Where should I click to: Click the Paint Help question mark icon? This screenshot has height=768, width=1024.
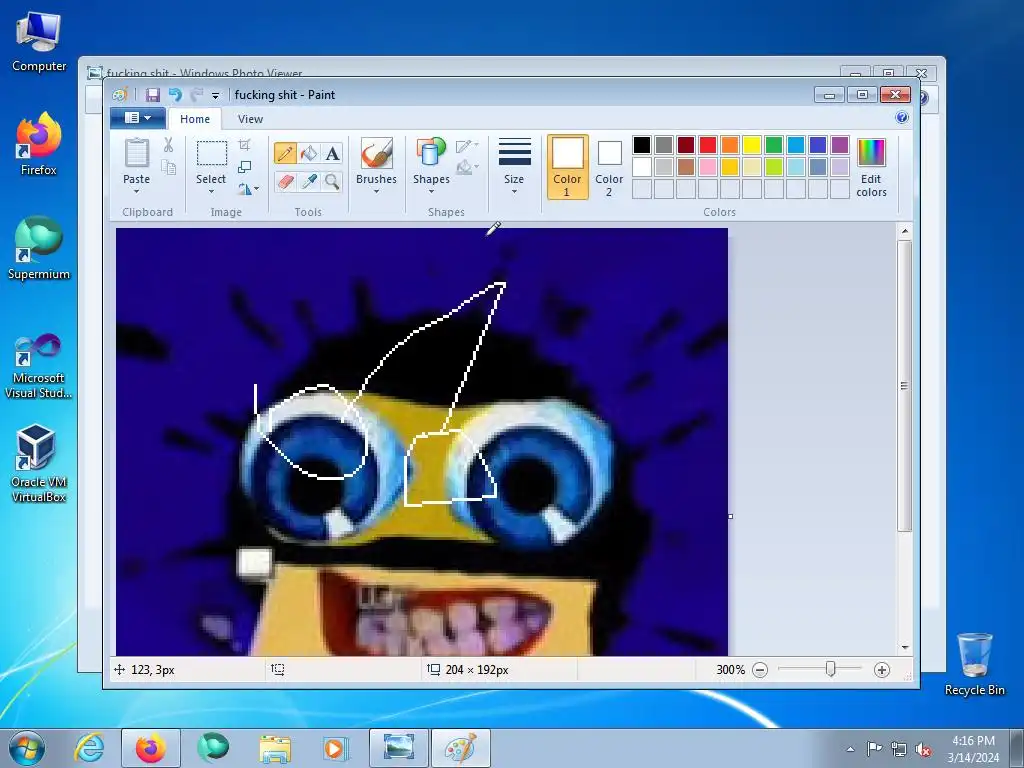(902, 118)
